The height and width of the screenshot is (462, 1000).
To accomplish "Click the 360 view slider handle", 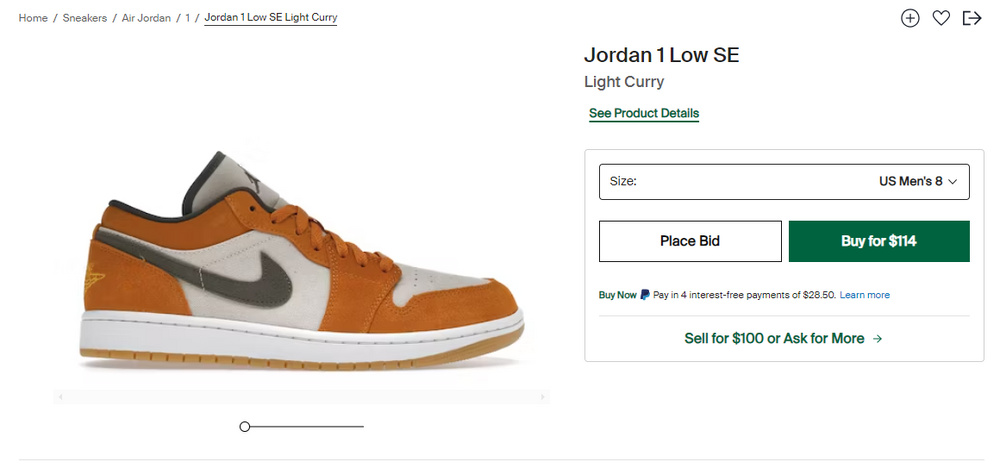I will point(244,427).
